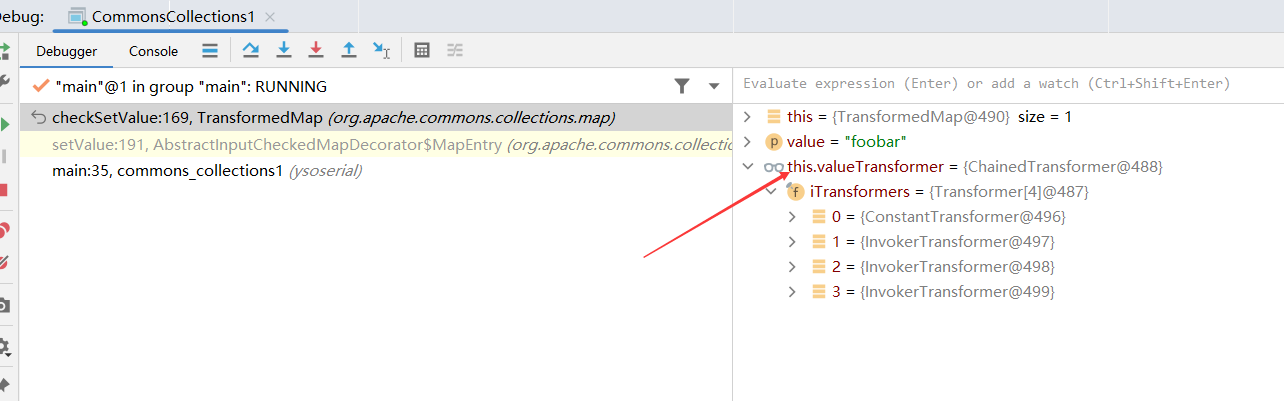Expand the 'this = {TransformedMap@490}' node
Image resolution: width=1284 pixels, height=401 pixels.
pos(747,117)
